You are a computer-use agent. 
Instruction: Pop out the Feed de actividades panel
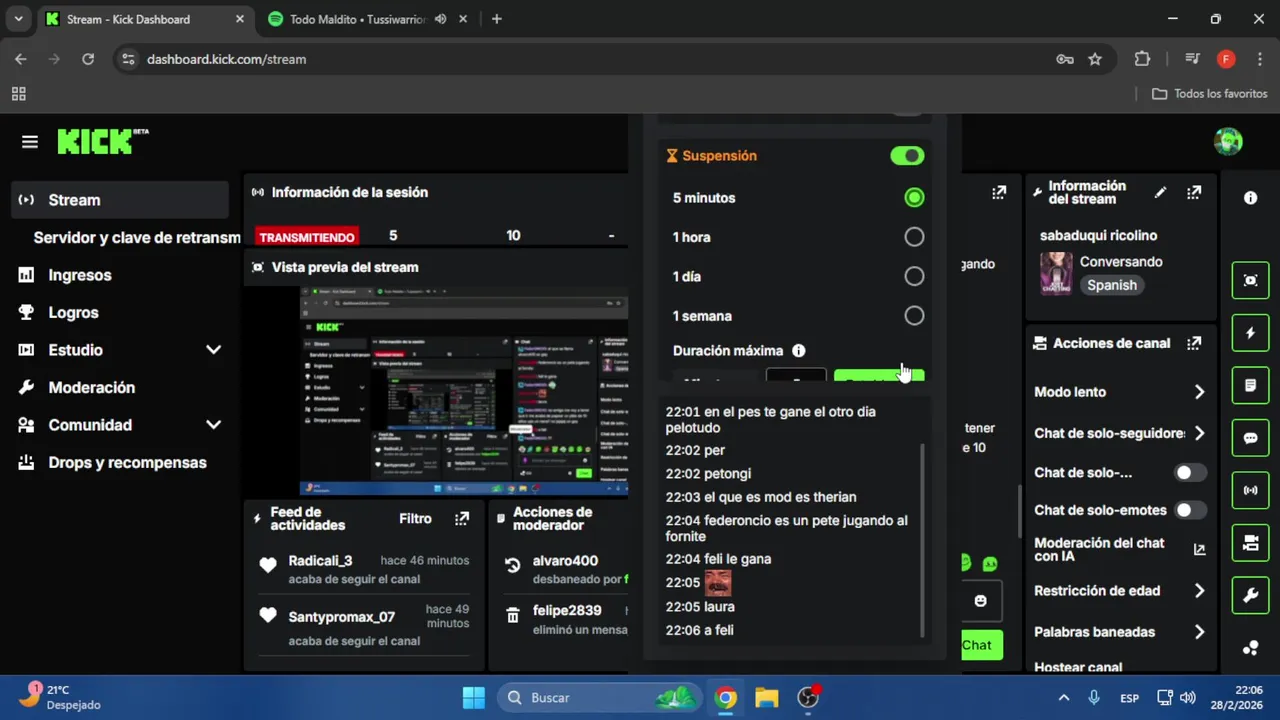(x=462, y=519)
